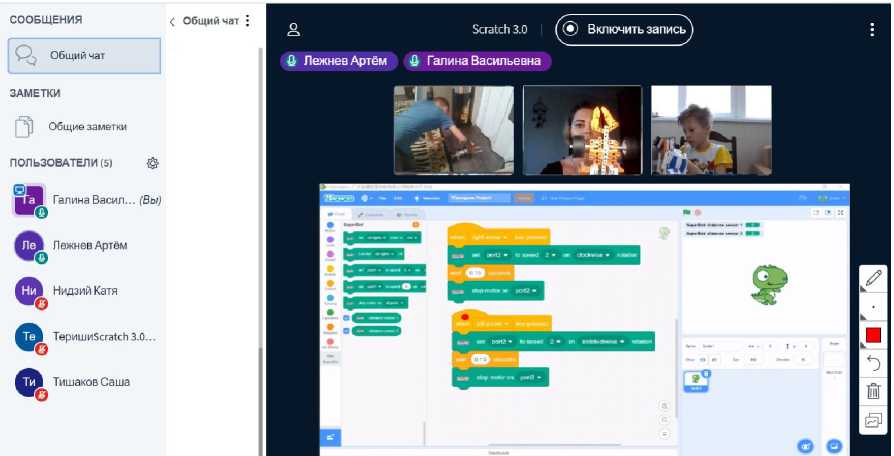This screenshot has width=894, height=456.
Task: Switch Scratch stage to small layout
Action: point(816,213)
